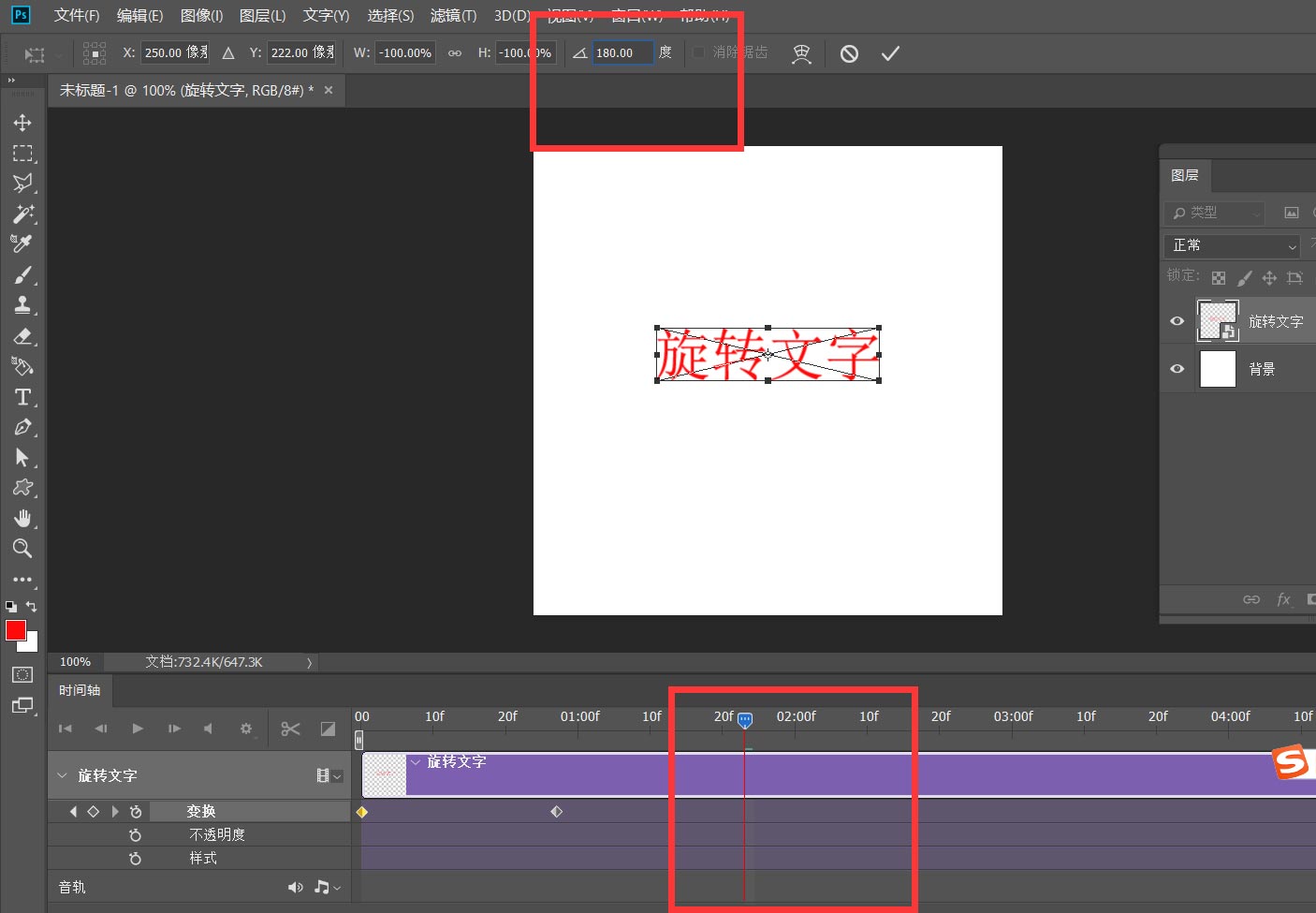Select the Zoom tool
Image resolution: width=1316 pixels, height=913 pixels.
(23, 549)
